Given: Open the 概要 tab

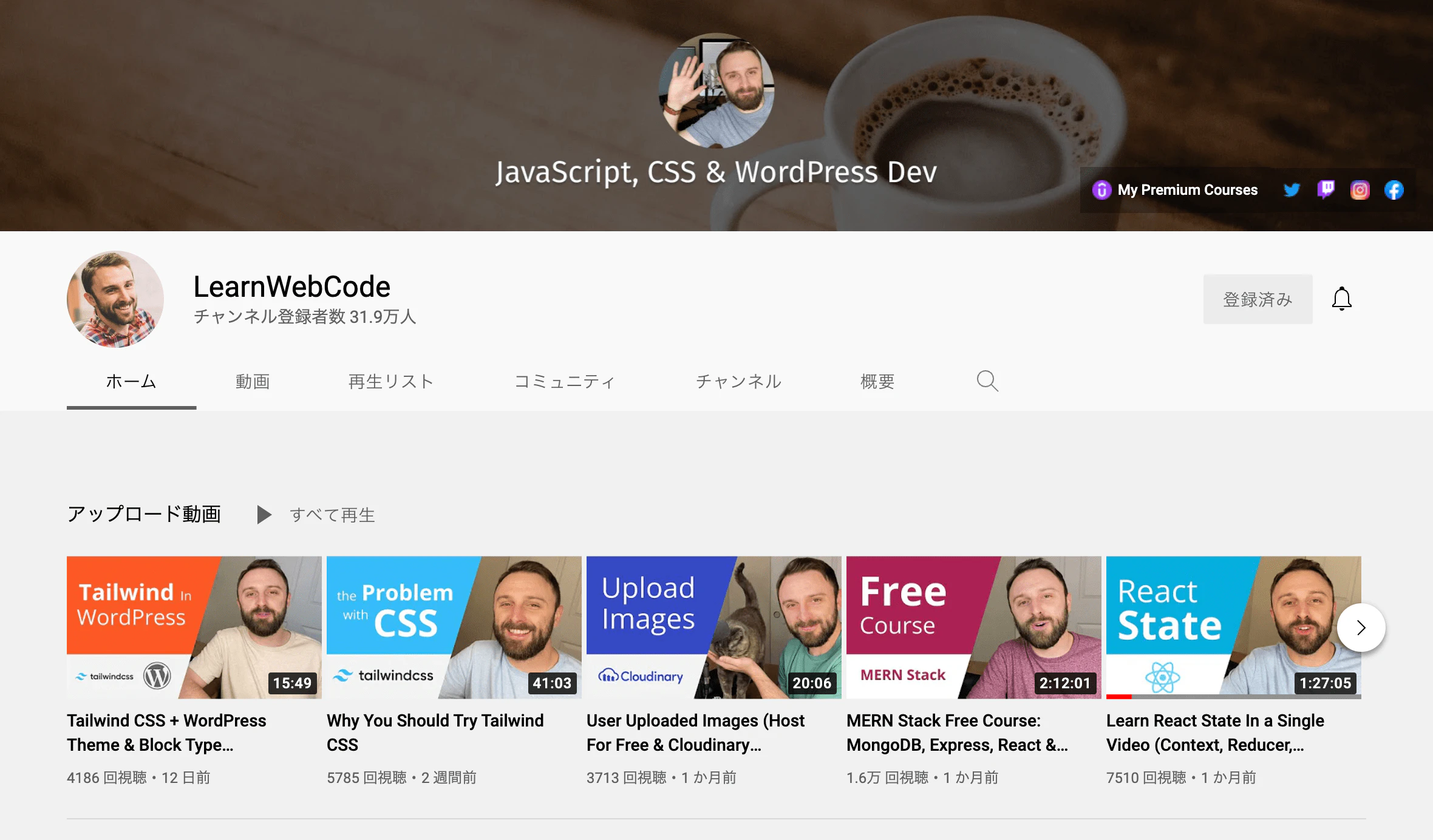Looking at the screenshot, I should (x=877, y=381).
